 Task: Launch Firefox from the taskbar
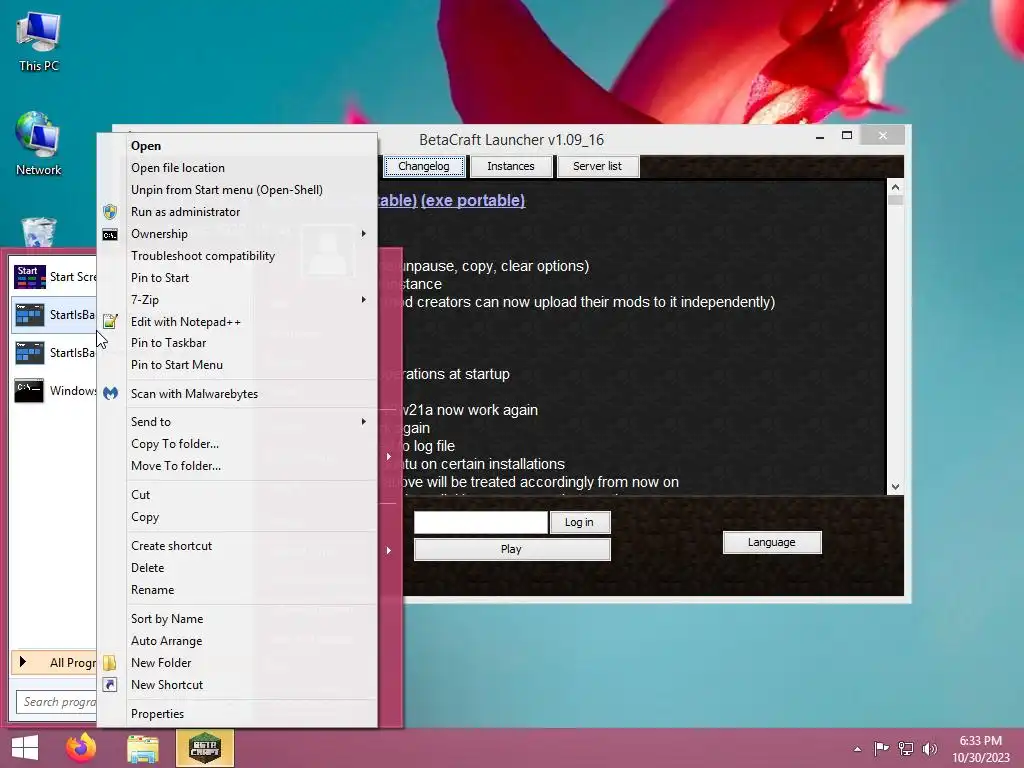(81, 748)
